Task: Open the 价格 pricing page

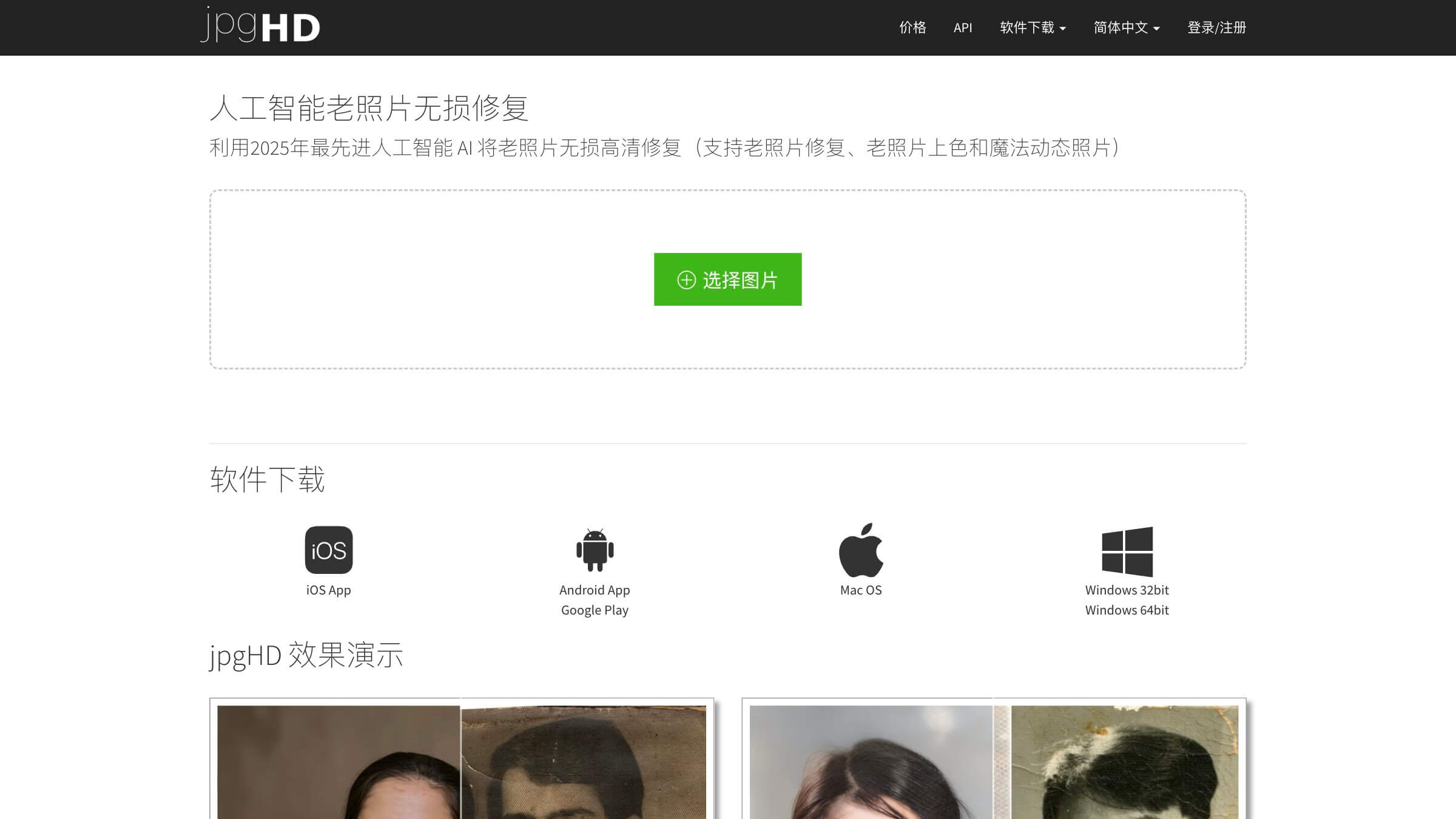Action: click(x=912, y=27)
